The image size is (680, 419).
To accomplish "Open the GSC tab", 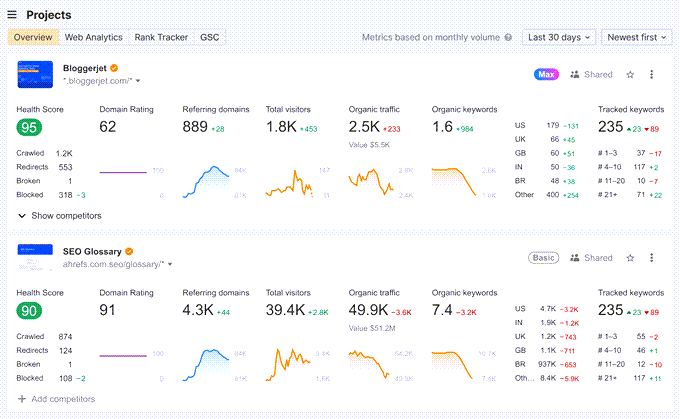I will [209, 37].
